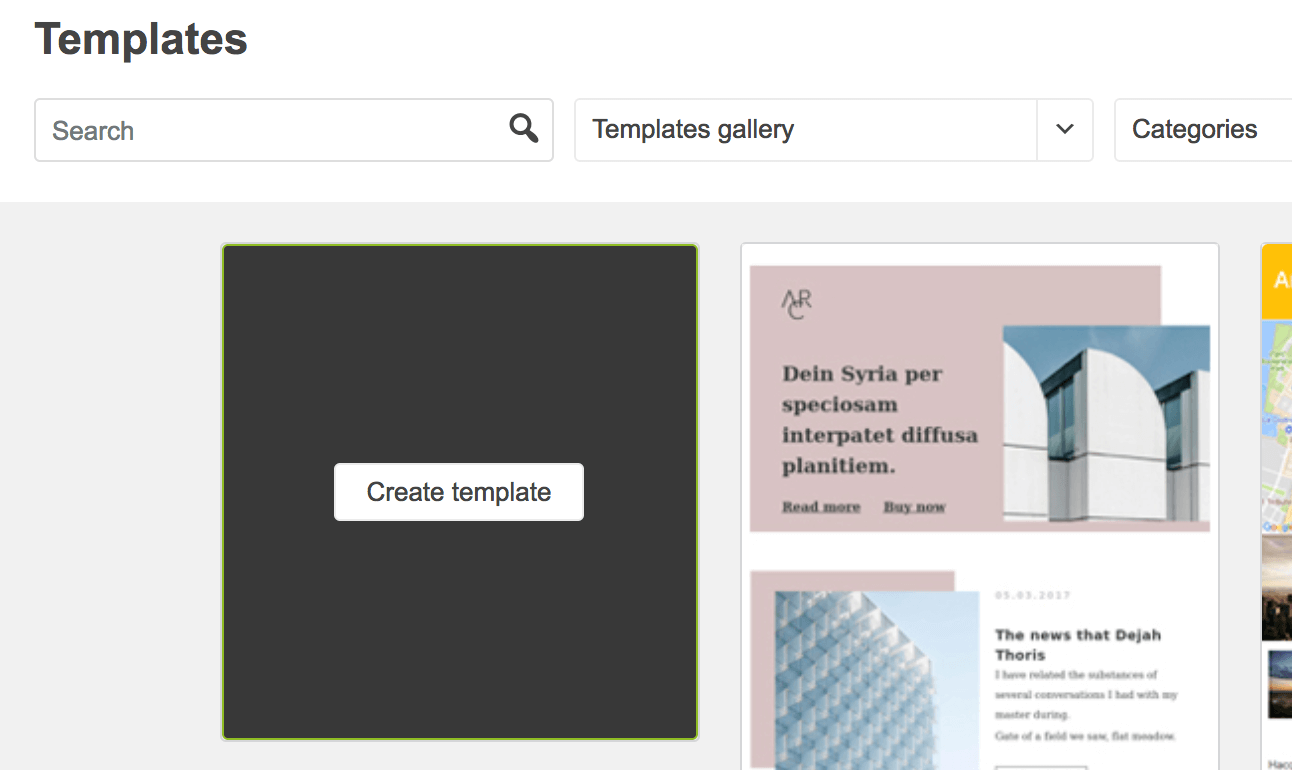Click the Dein Syria headline in template
Image resolution: width=1292 pixels, height=770 pixels.
coord(879,406)
